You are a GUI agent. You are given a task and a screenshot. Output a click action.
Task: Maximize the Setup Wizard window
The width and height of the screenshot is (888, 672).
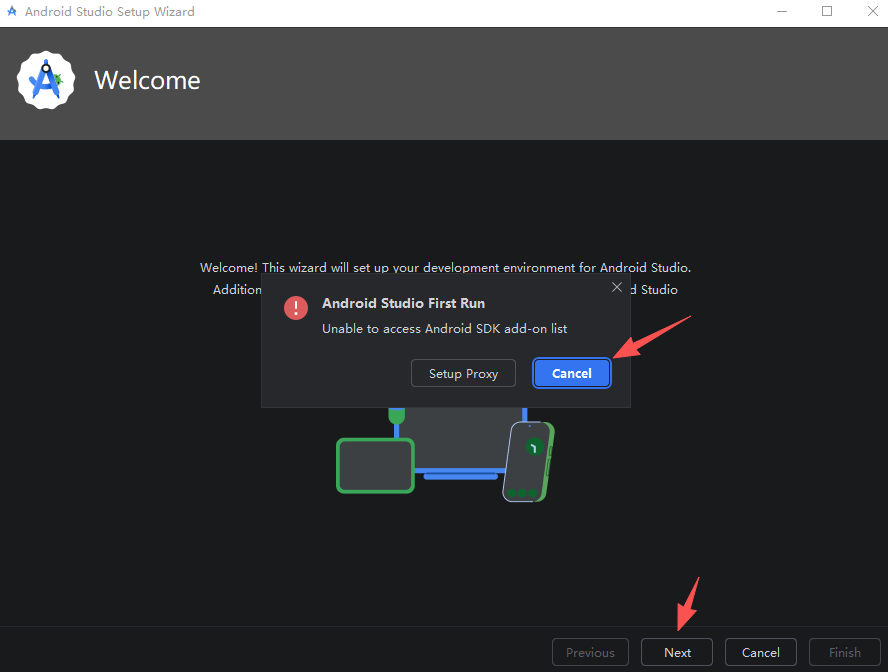827,11
